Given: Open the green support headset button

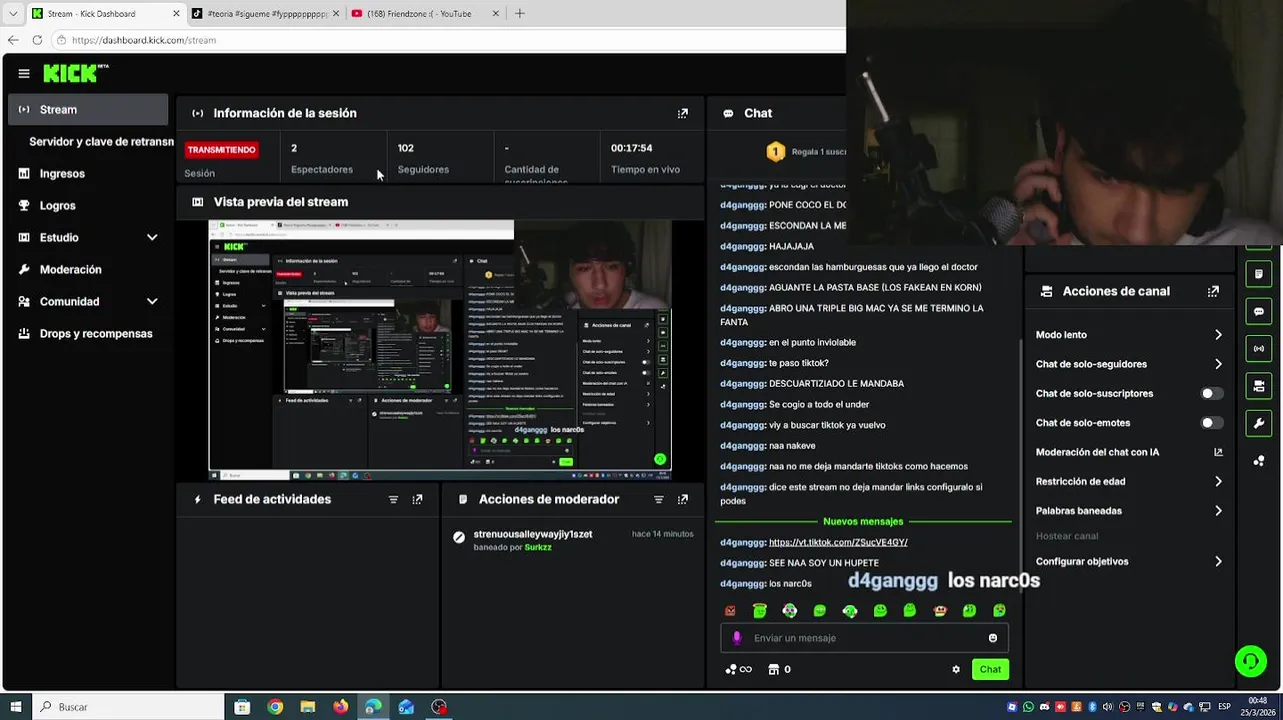Looking at the screenshot, I should [1250, 661].
